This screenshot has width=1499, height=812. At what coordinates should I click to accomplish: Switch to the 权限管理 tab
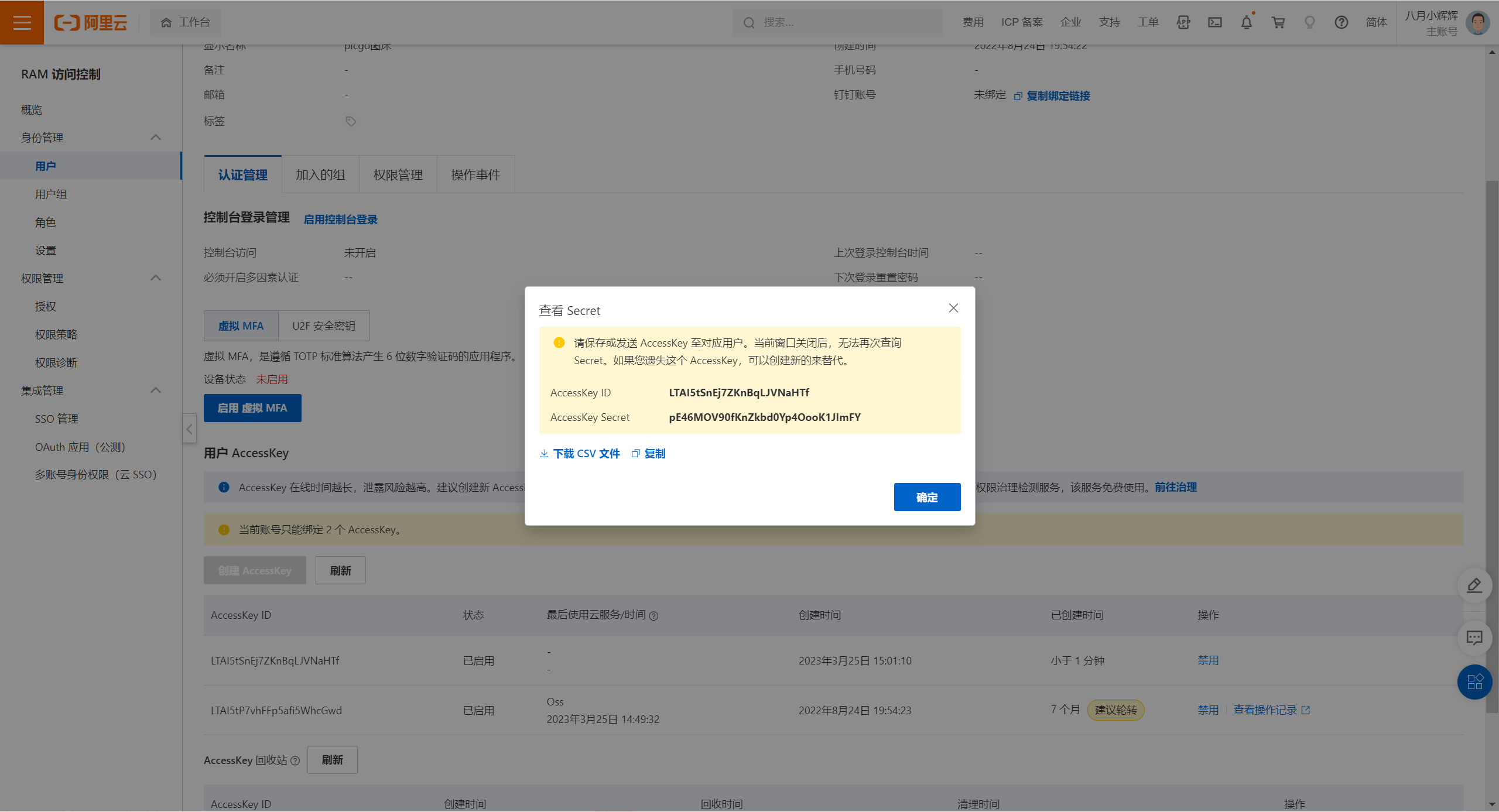click(398, 175)
